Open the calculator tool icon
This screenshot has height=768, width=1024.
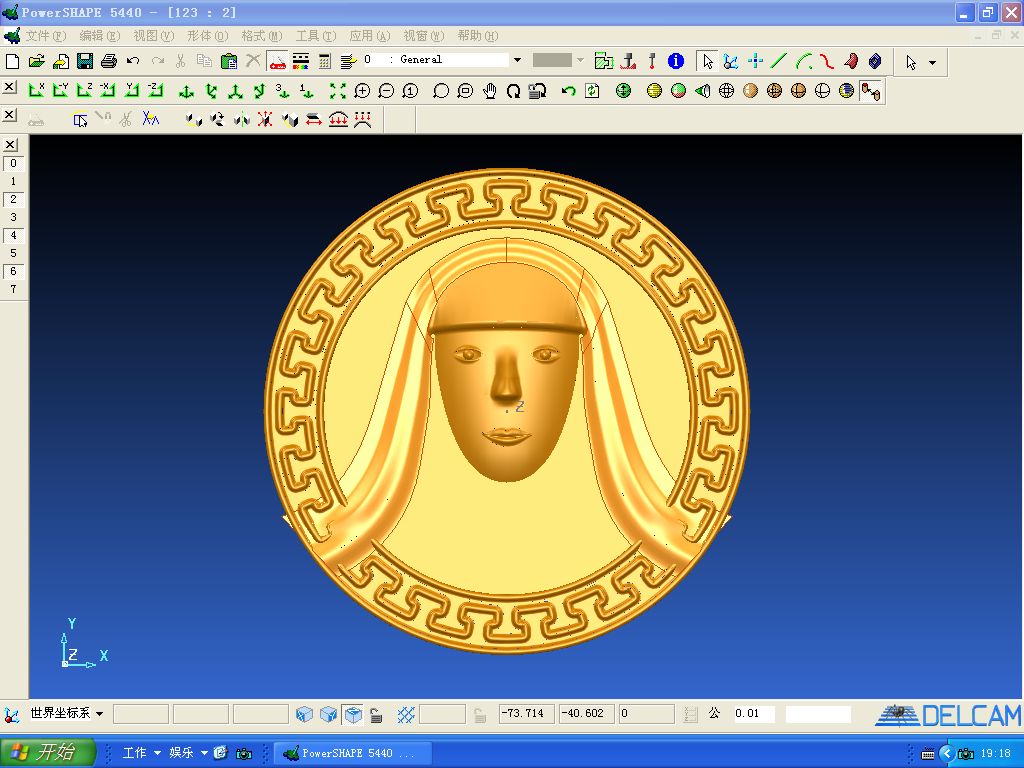[x=325, y=61]
